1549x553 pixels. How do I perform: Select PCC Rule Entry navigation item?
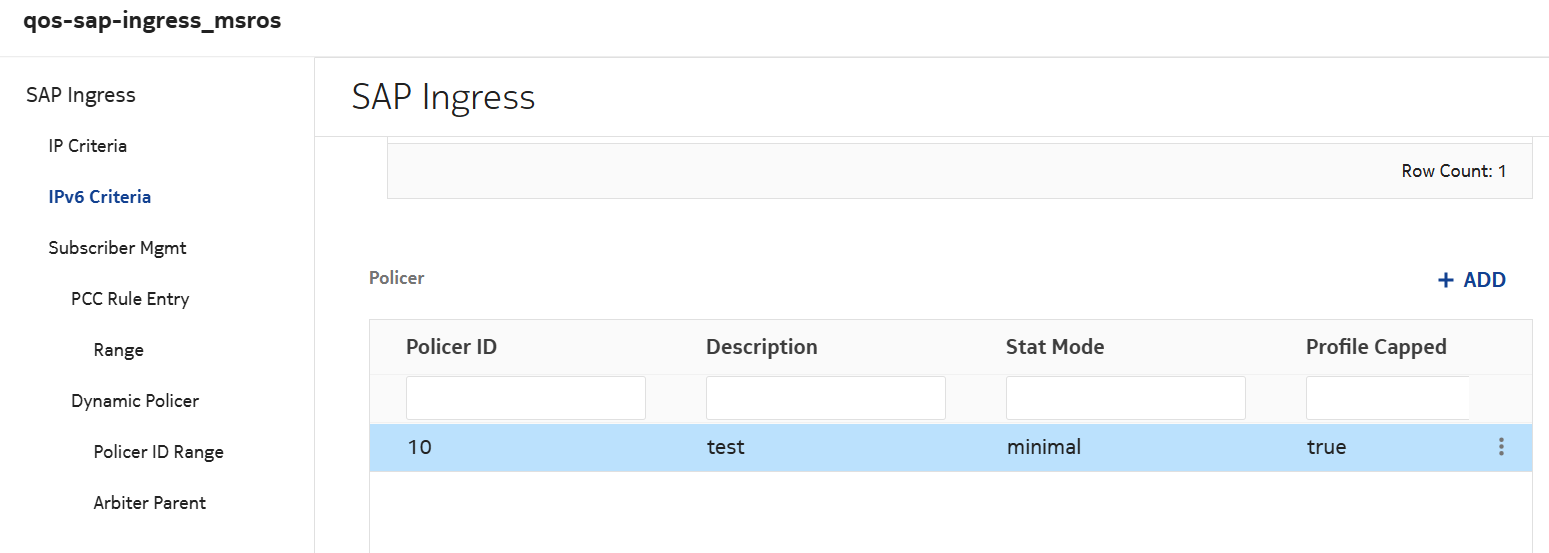(130, 299)
